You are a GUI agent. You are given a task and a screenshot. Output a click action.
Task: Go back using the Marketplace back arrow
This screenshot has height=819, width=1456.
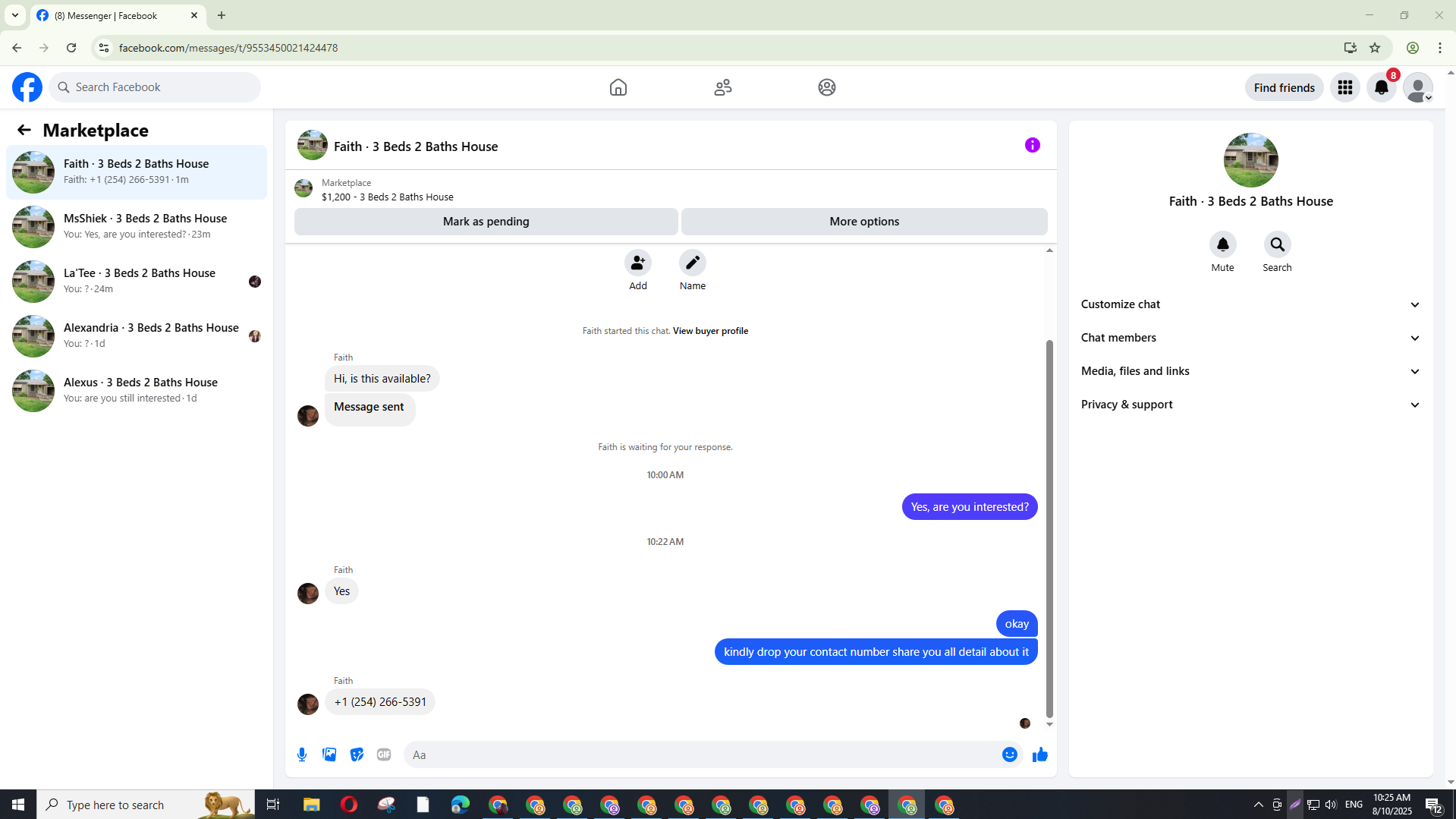coord(24,130)
